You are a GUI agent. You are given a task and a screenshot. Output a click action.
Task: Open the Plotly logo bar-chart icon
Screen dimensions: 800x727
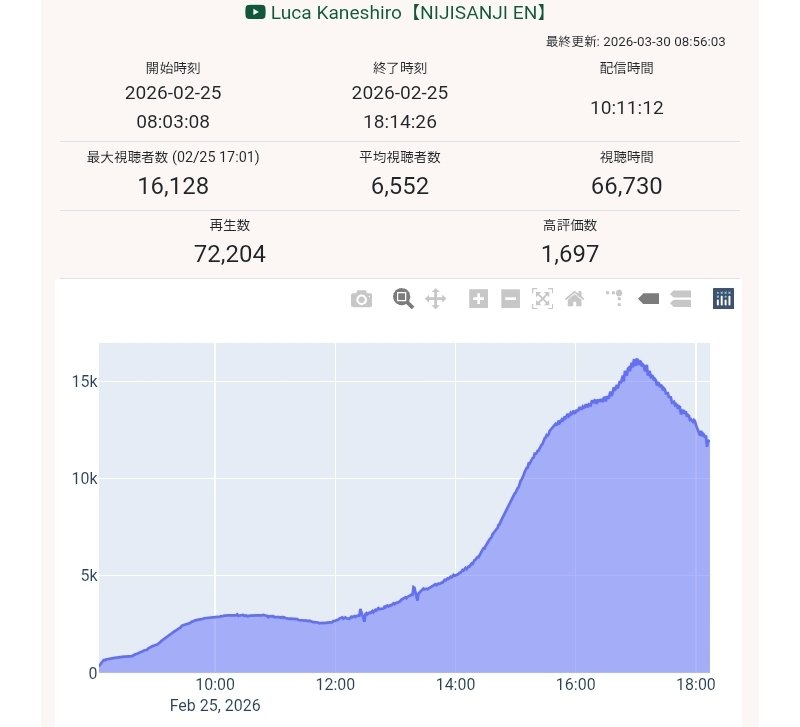(723, 298)
